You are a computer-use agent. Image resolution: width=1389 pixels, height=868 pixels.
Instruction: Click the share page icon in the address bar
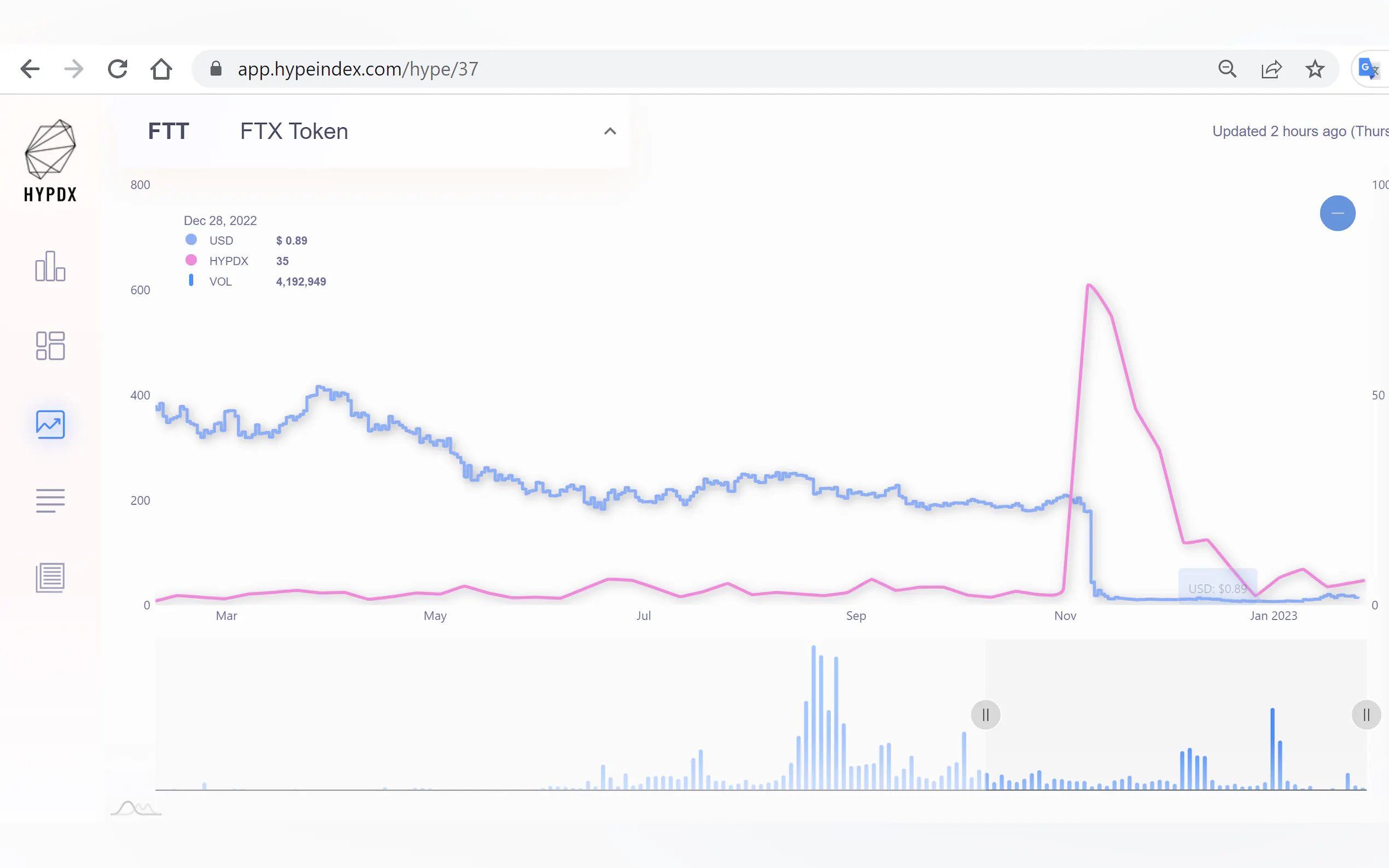coord(1271,69)
